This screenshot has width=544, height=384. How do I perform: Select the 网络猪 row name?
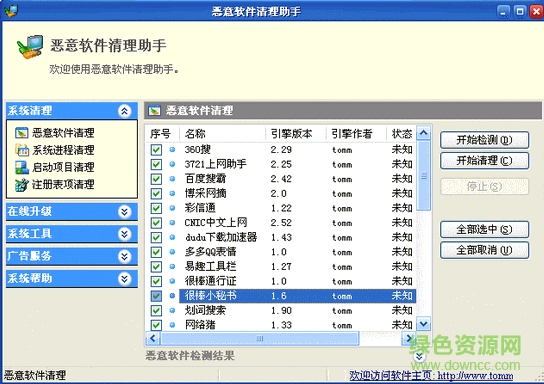click(200, 325)
